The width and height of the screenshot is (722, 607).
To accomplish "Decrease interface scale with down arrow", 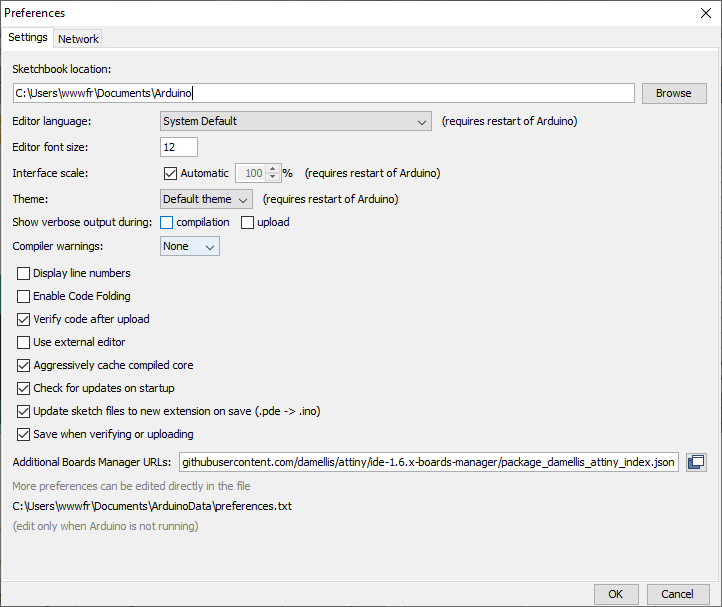I will pos(273,177).
